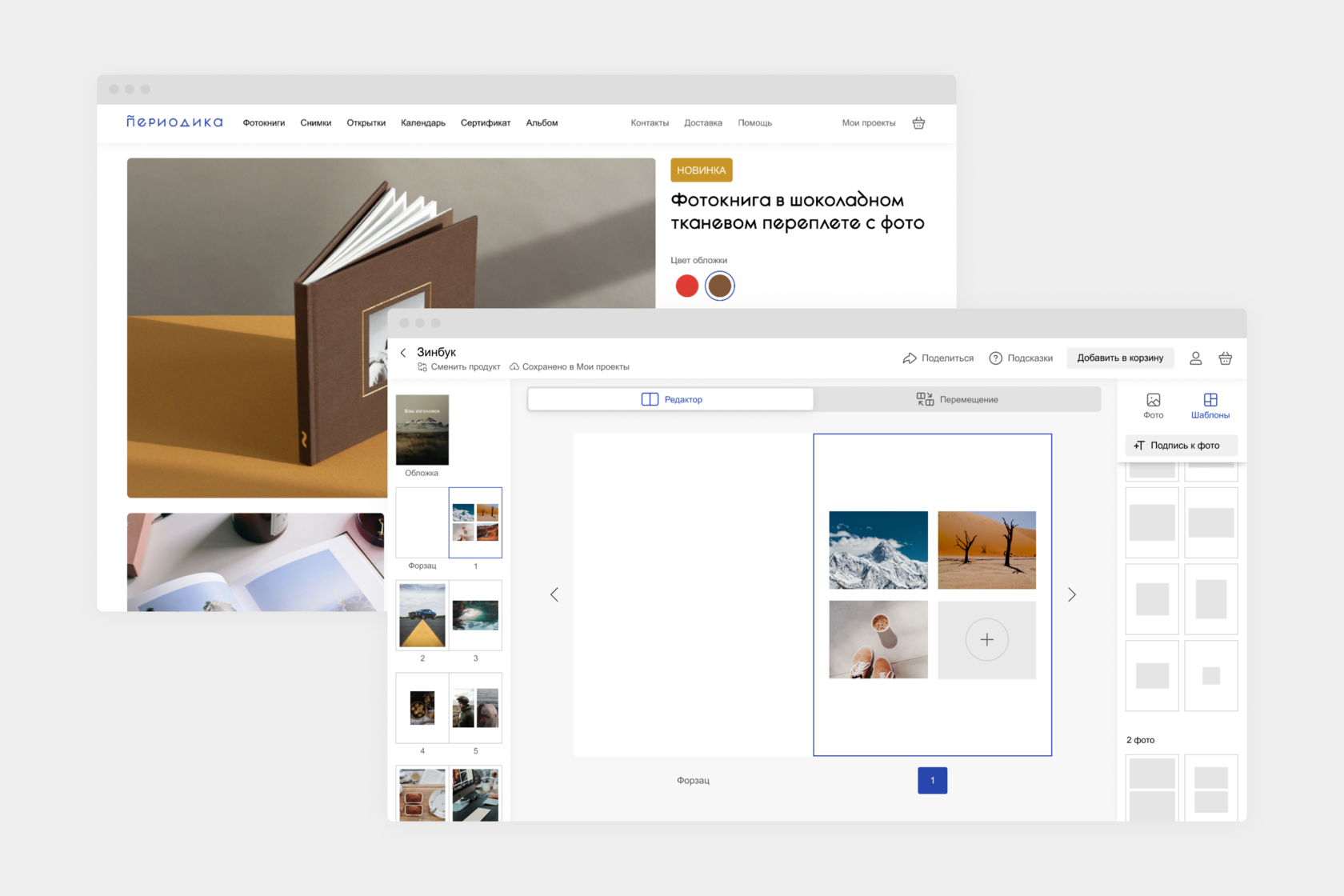This screenshot has width=1344, height=896.
Task: Select page 4 thumbnail in the sidebar
Action: tap(422, 708)
